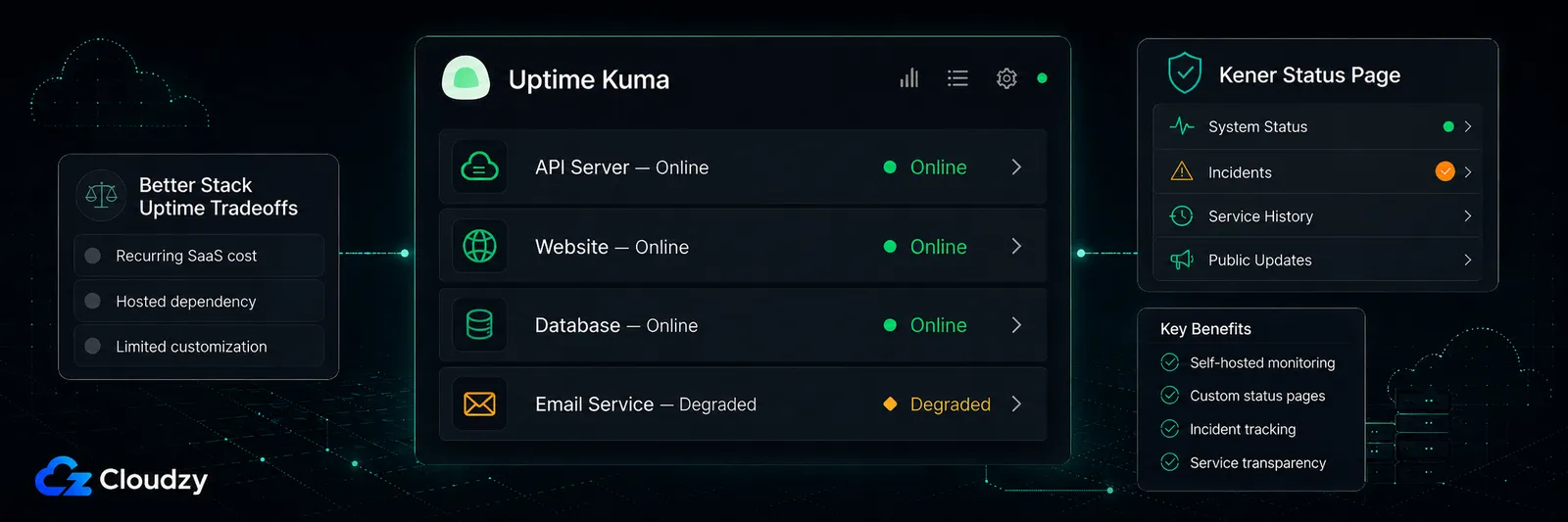Screen dimensions: 1568x522
Task: Click the Recurring SaaS cost text
Action: click(x=186, y=256)
